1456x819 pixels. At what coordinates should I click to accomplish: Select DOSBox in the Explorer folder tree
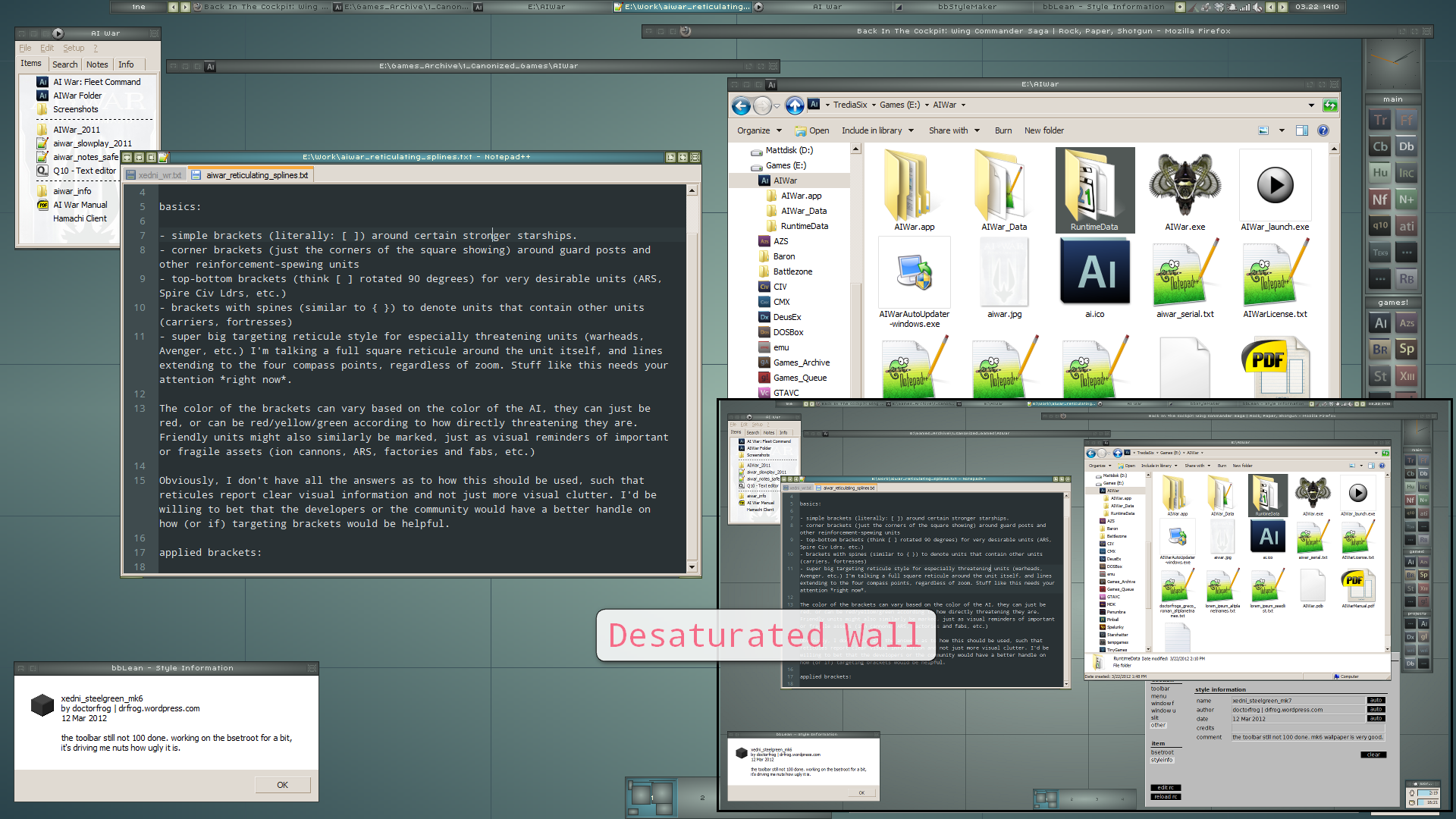[788, 332]
